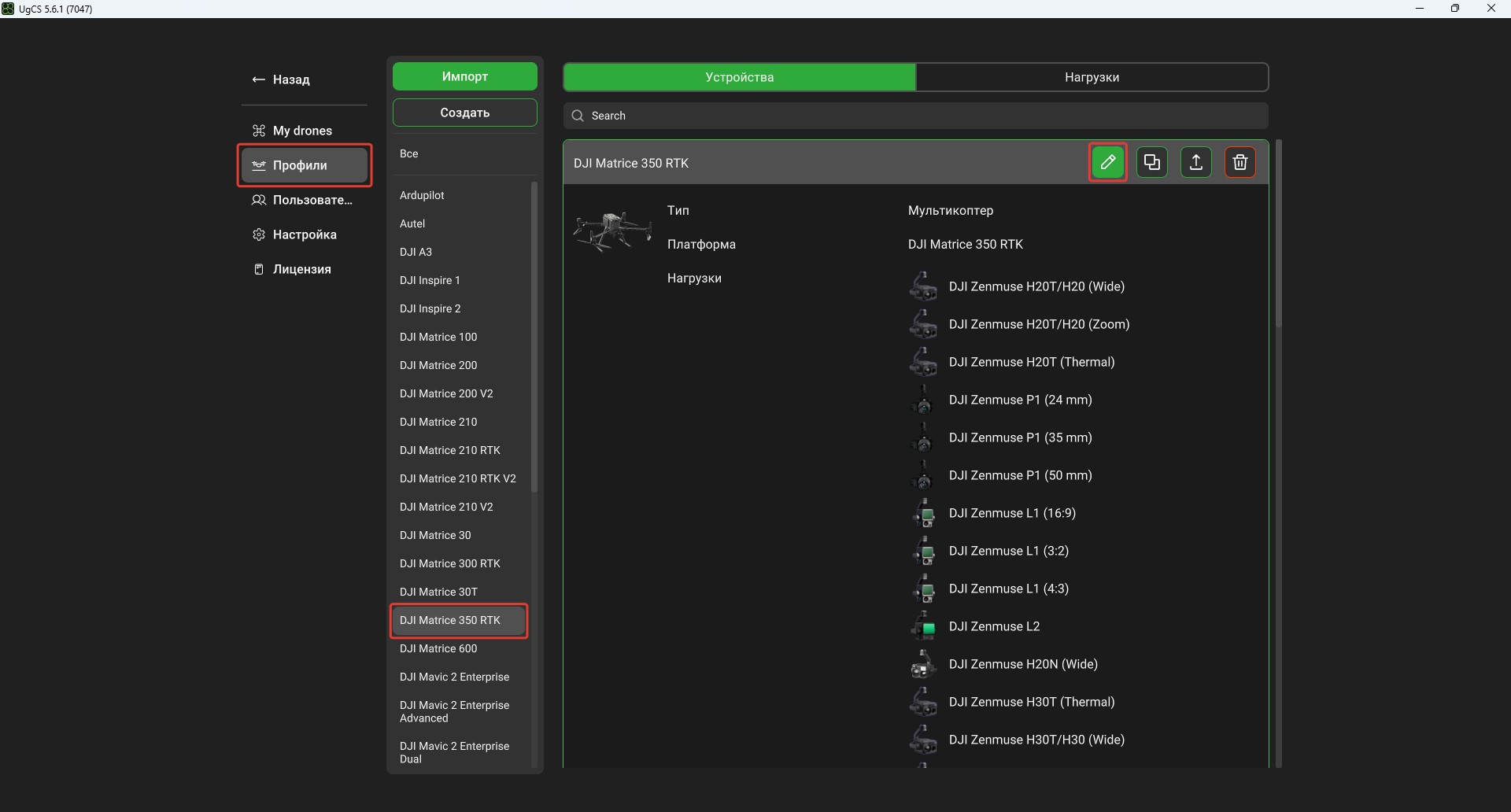Click the Zenmuse P1 (50 mm) camera icon
This screenshot has width=1511, height=812.
pyautogui.click(x=923, y=475)
